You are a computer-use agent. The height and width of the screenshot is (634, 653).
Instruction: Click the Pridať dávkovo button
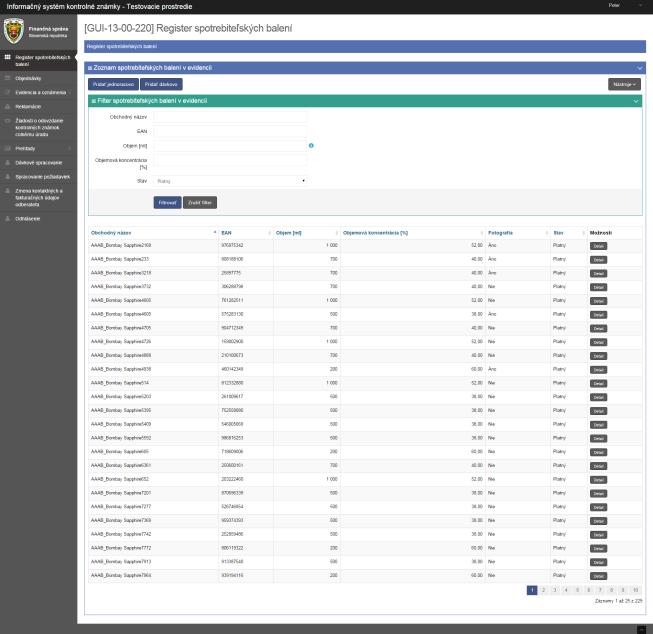pos(161,84)
